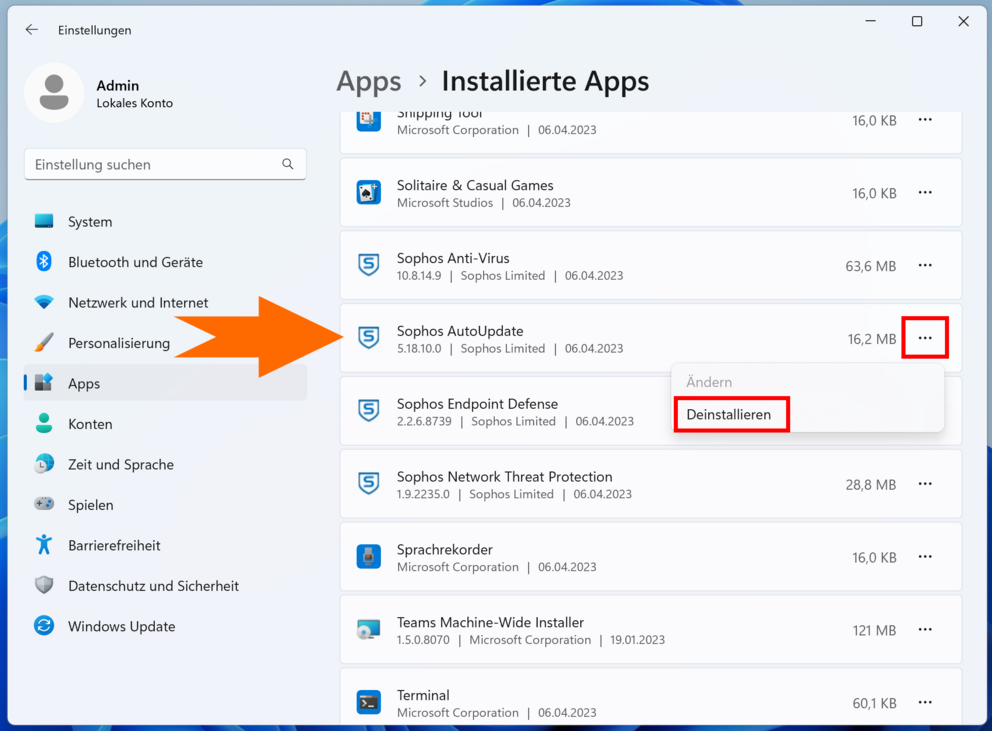The width and height of the screenshot is (992, 731).
Task: Select the Sophos Endpoint Defense app name
Action: 478,404
